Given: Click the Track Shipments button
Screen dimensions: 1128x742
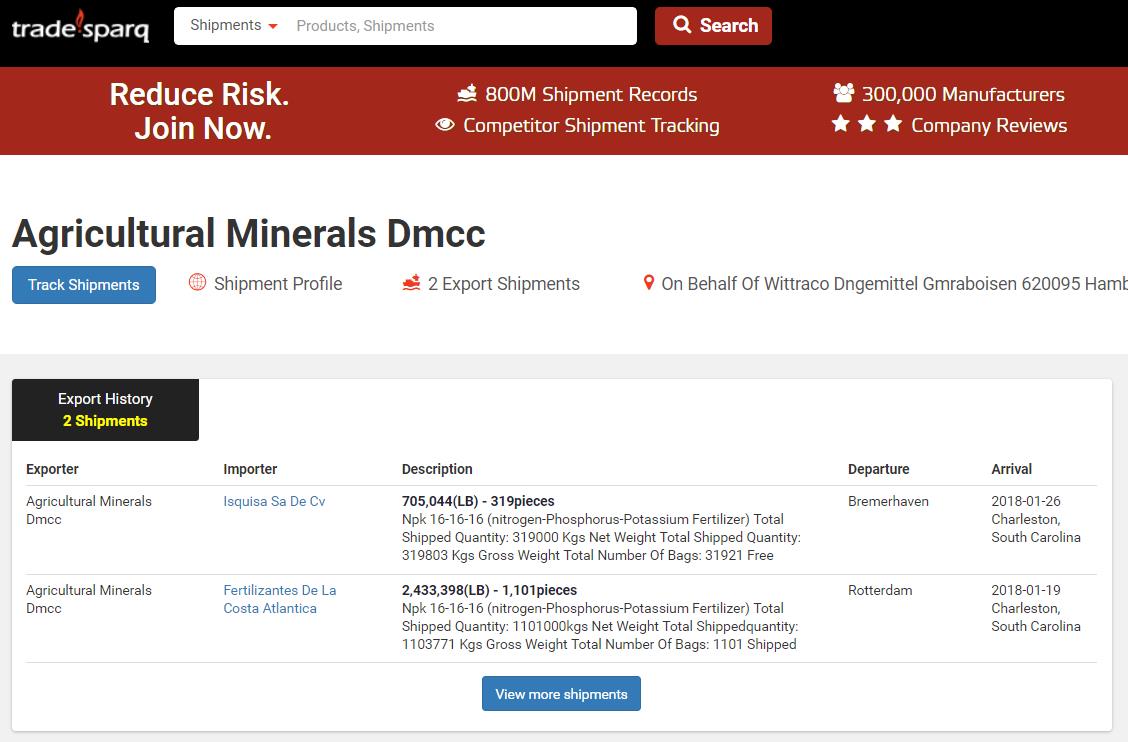Looking at the screenshot, I should [84, 285].
